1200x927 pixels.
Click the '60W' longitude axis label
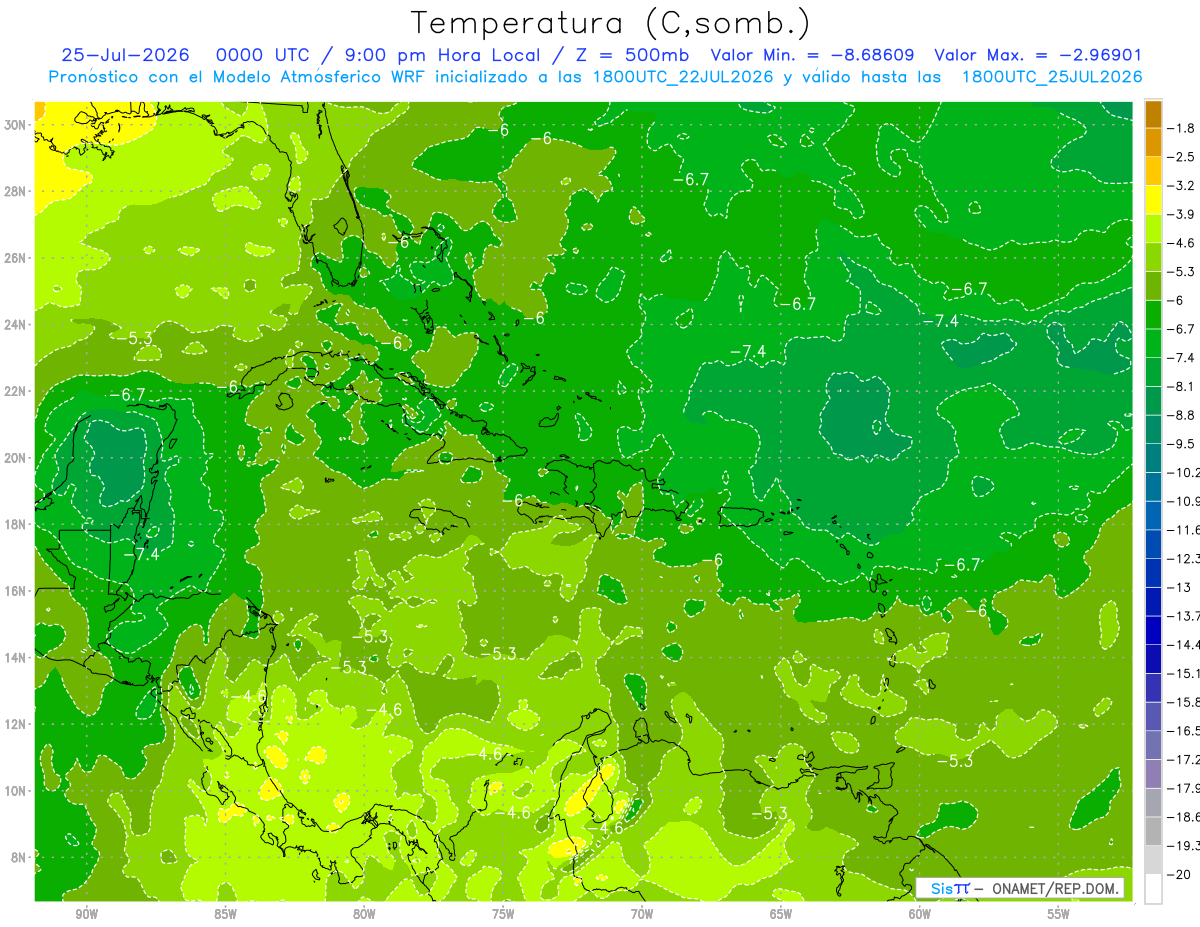[920, 914]
